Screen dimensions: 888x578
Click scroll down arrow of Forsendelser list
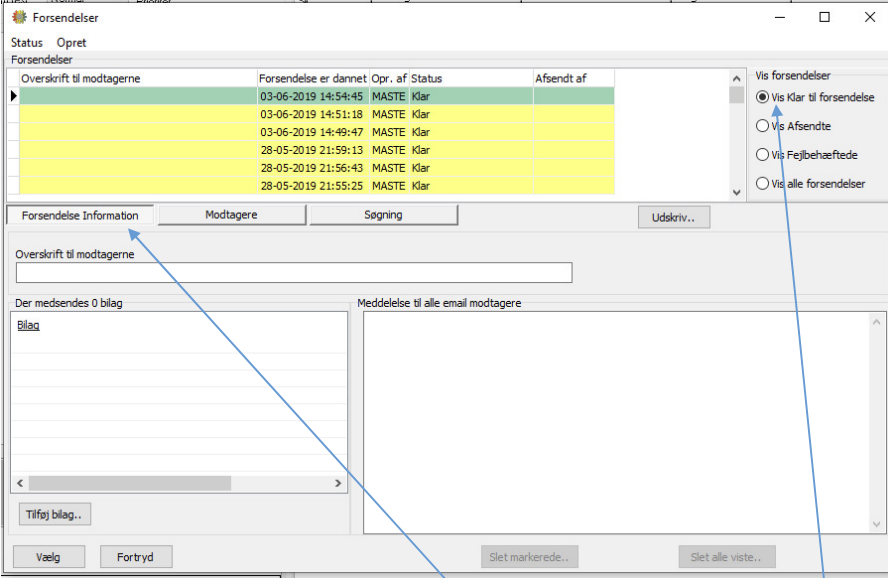tap(736, 192)
